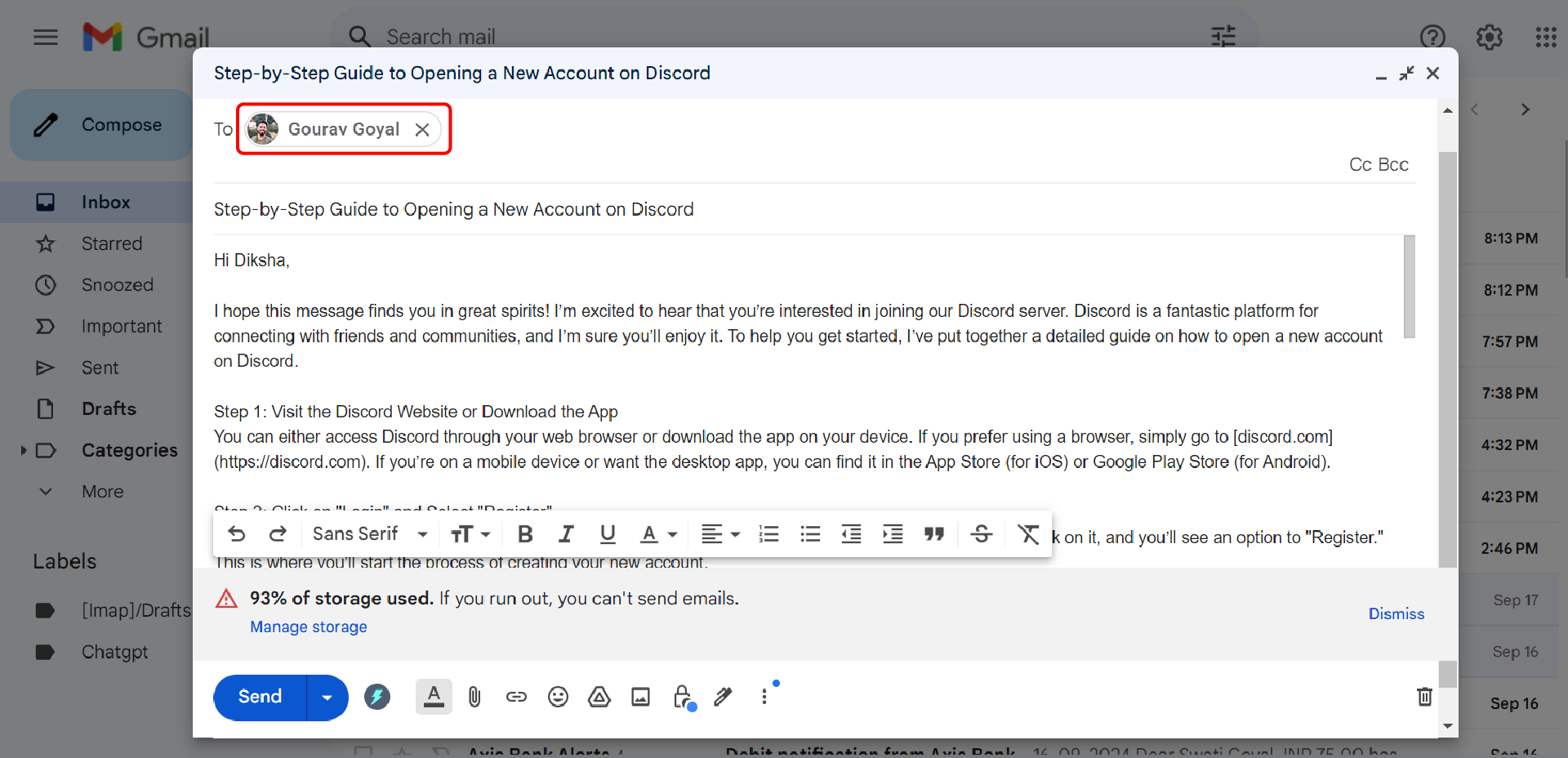Exit full screen compose window

pos(1406,74)
